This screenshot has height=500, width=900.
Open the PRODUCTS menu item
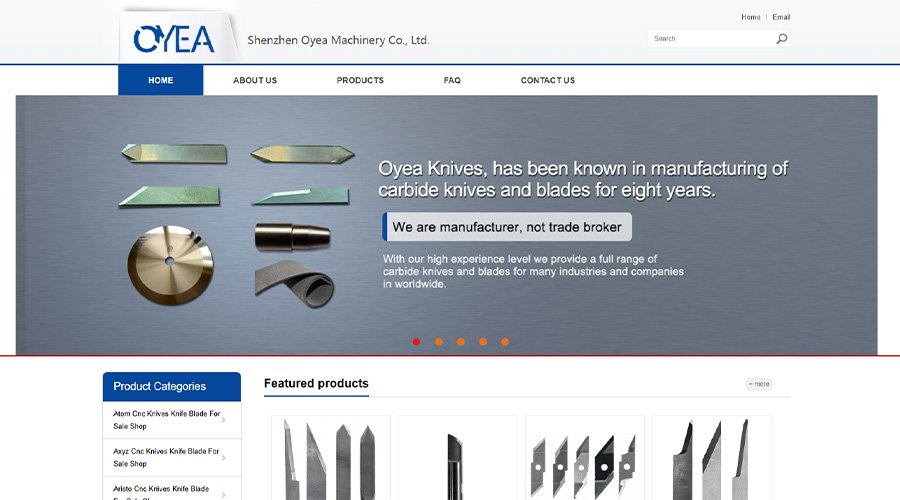point(360,80)
